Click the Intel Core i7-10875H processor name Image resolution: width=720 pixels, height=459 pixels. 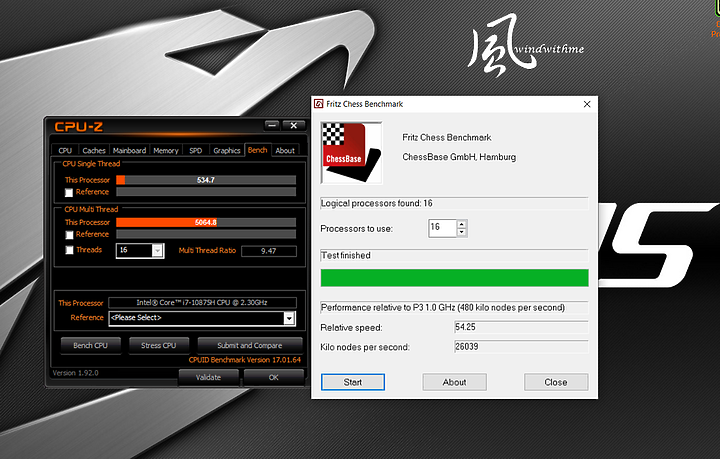point(202,302)
